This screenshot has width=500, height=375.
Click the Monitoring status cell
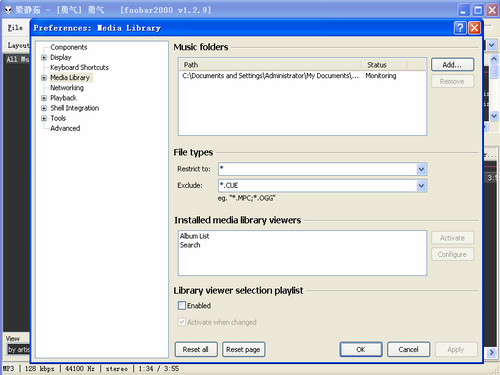[x=381, y=76]
